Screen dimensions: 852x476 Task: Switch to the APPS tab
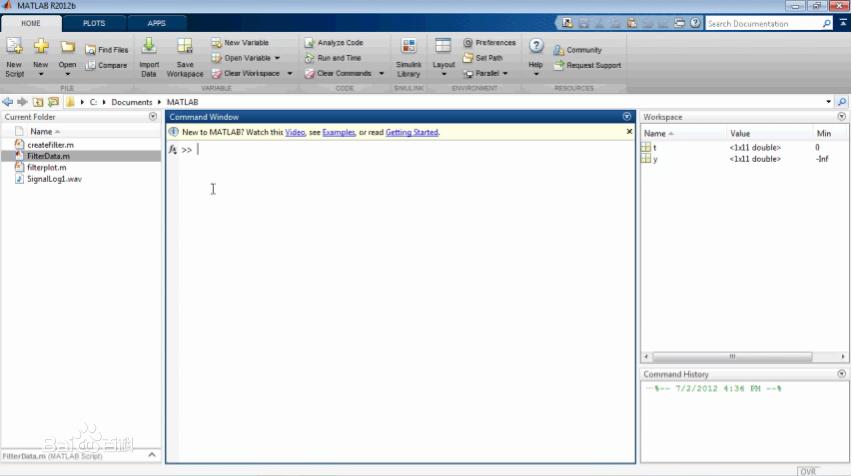point(156,23)
